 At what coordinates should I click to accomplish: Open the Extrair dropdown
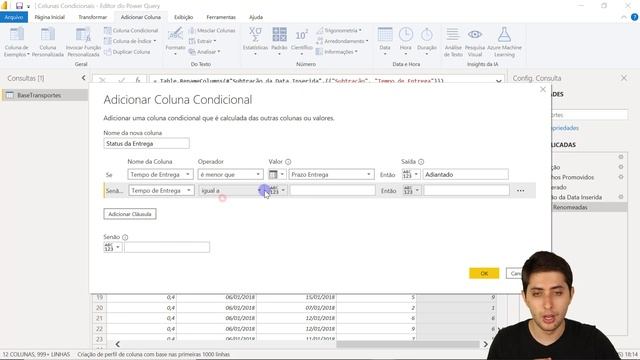coord(202,41)
